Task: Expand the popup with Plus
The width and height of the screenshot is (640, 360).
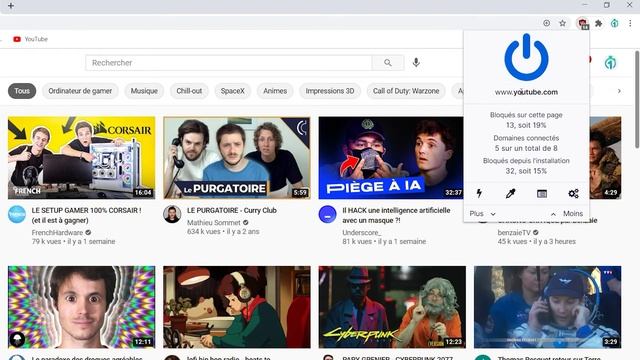Action: click(x=482, y=213)
